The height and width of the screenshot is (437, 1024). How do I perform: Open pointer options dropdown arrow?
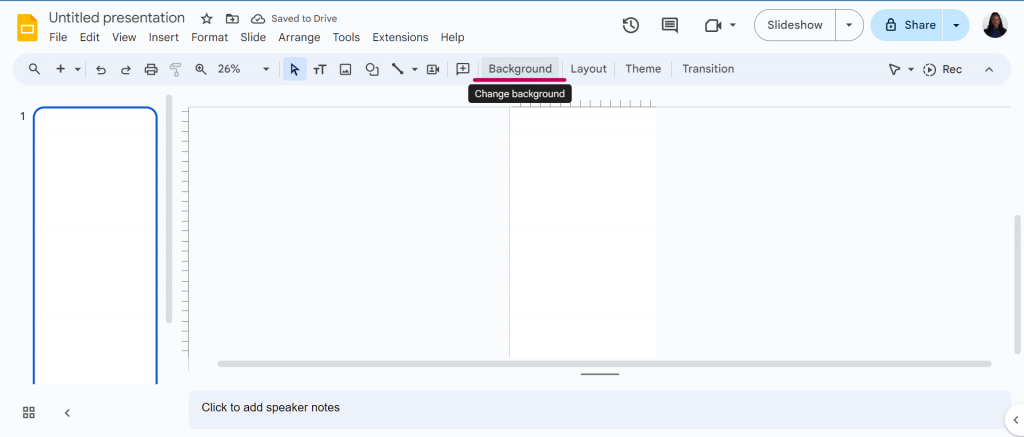(911, 69)
